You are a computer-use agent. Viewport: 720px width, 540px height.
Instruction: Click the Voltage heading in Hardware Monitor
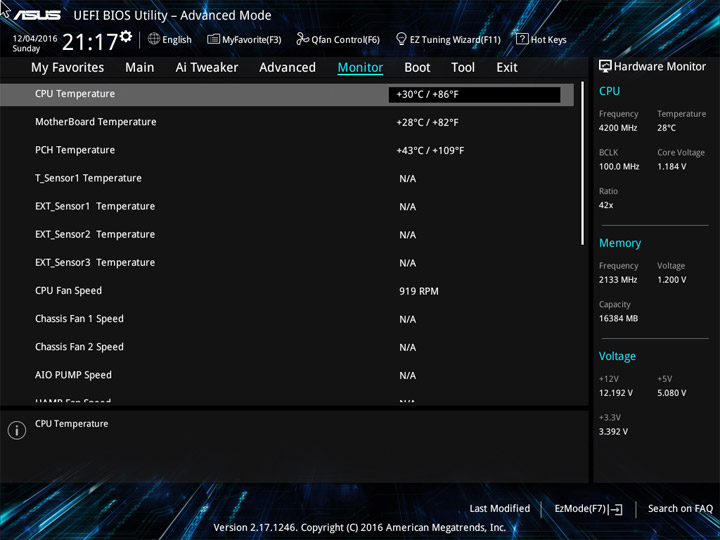click(x=617, y=356)
